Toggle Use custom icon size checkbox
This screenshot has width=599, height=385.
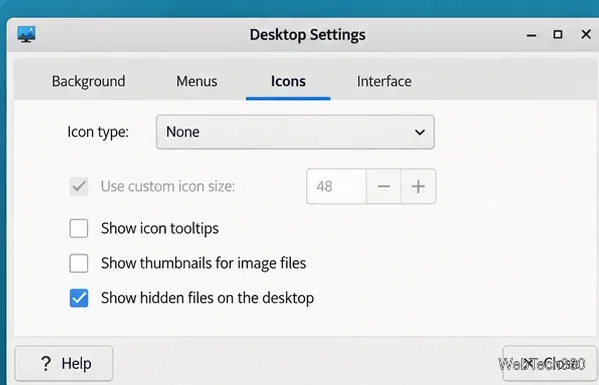point(79,186)
